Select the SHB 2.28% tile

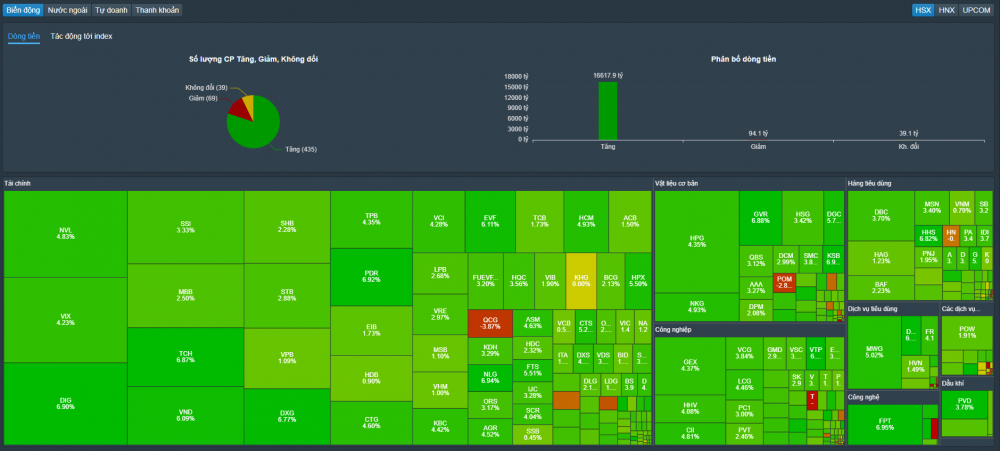pyautogui.click(x=287, y=226)
